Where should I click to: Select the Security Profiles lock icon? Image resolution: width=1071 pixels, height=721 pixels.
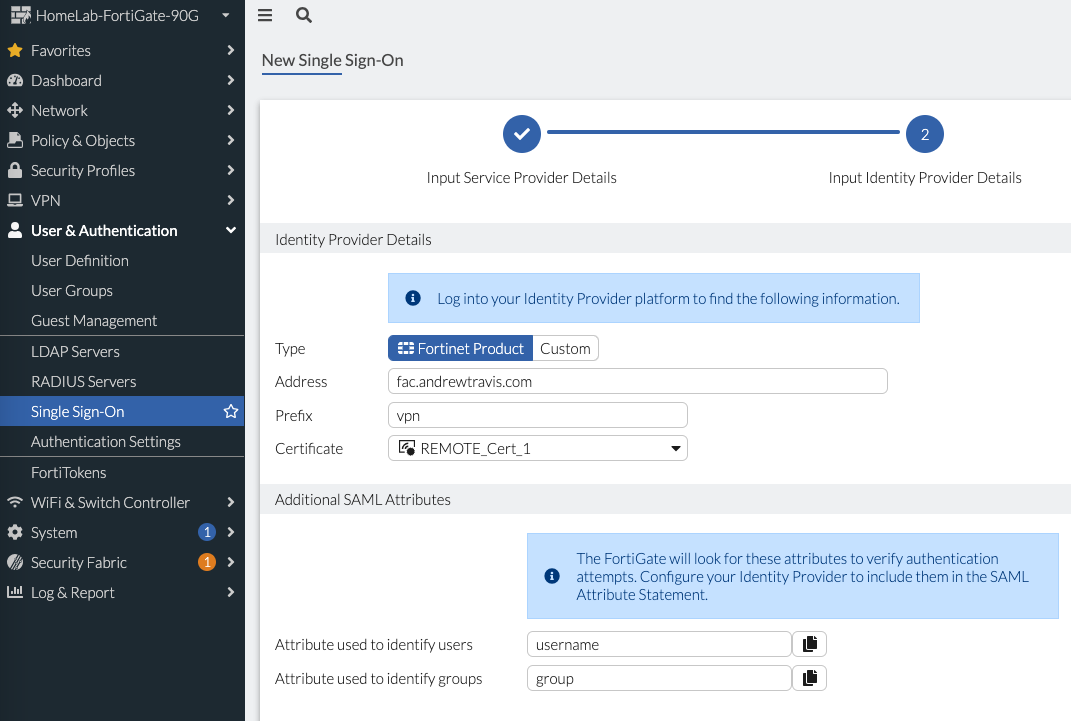point(14,170)
